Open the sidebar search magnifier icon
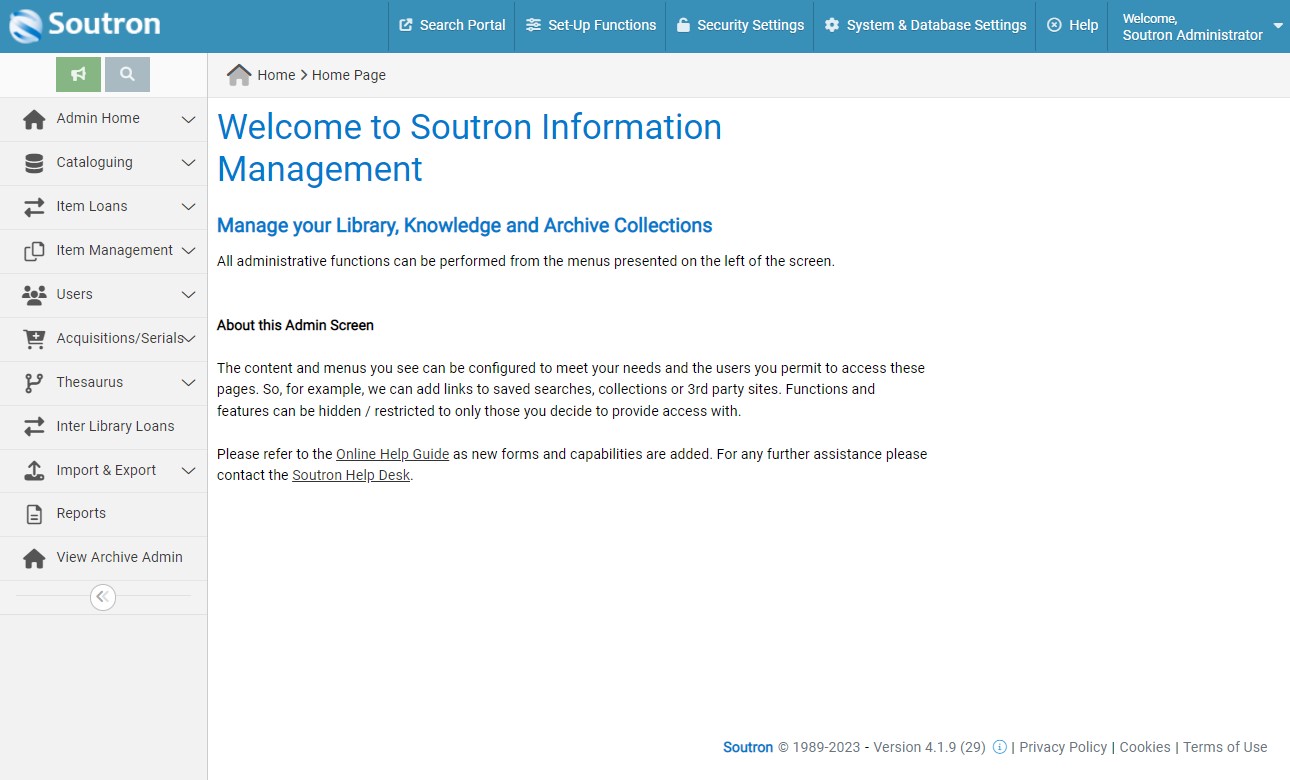 coord(127,74)
